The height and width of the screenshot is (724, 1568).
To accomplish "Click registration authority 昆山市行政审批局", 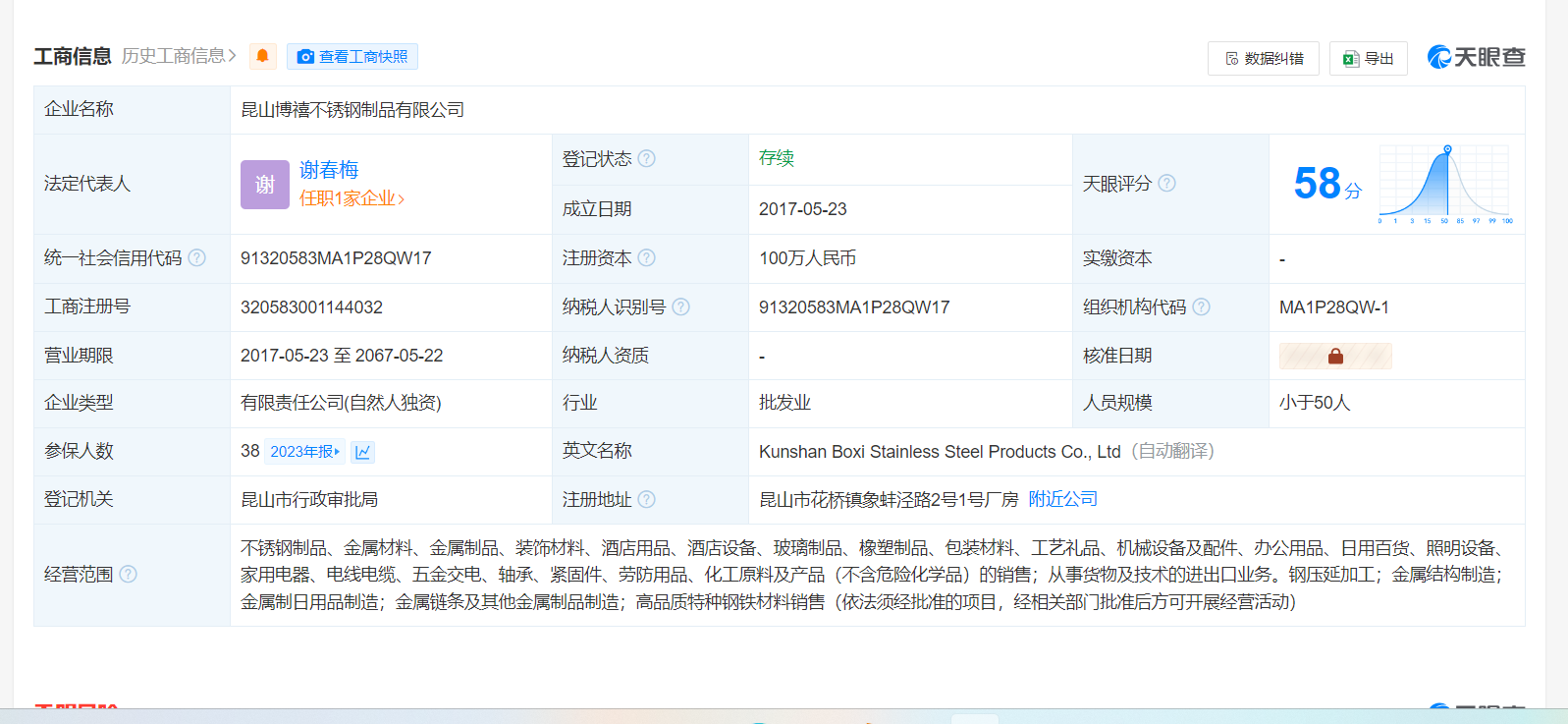I will coord(309,500).
